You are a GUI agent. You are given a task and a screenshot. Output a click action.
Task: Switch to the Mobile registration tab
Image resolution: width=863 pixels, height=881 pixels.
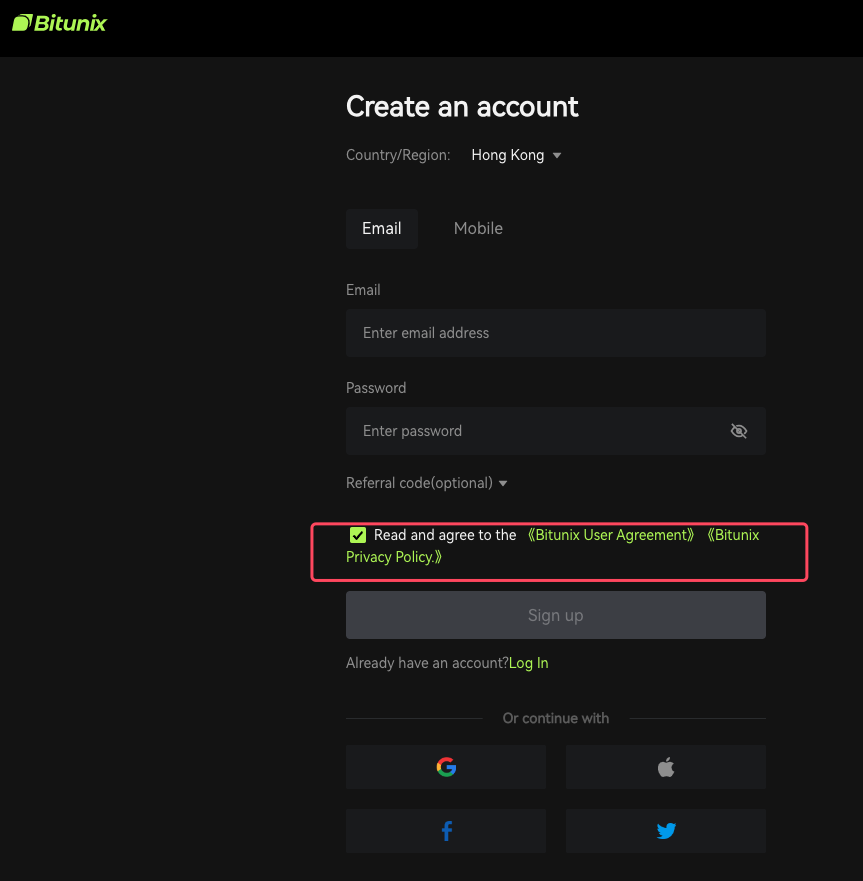click(x=478, y=229)
